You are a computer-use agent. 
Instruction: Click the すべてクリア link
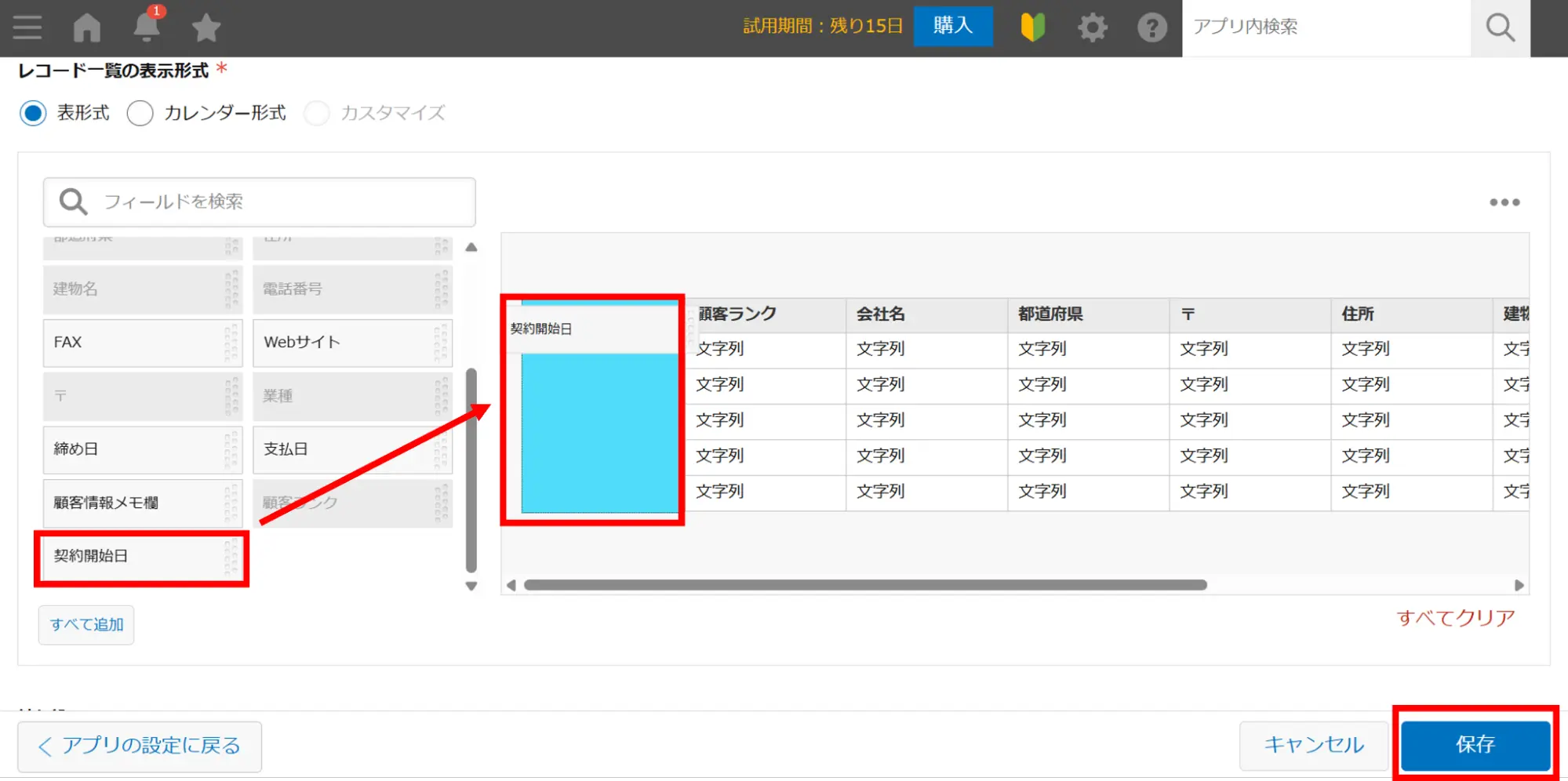[1455, 618]
